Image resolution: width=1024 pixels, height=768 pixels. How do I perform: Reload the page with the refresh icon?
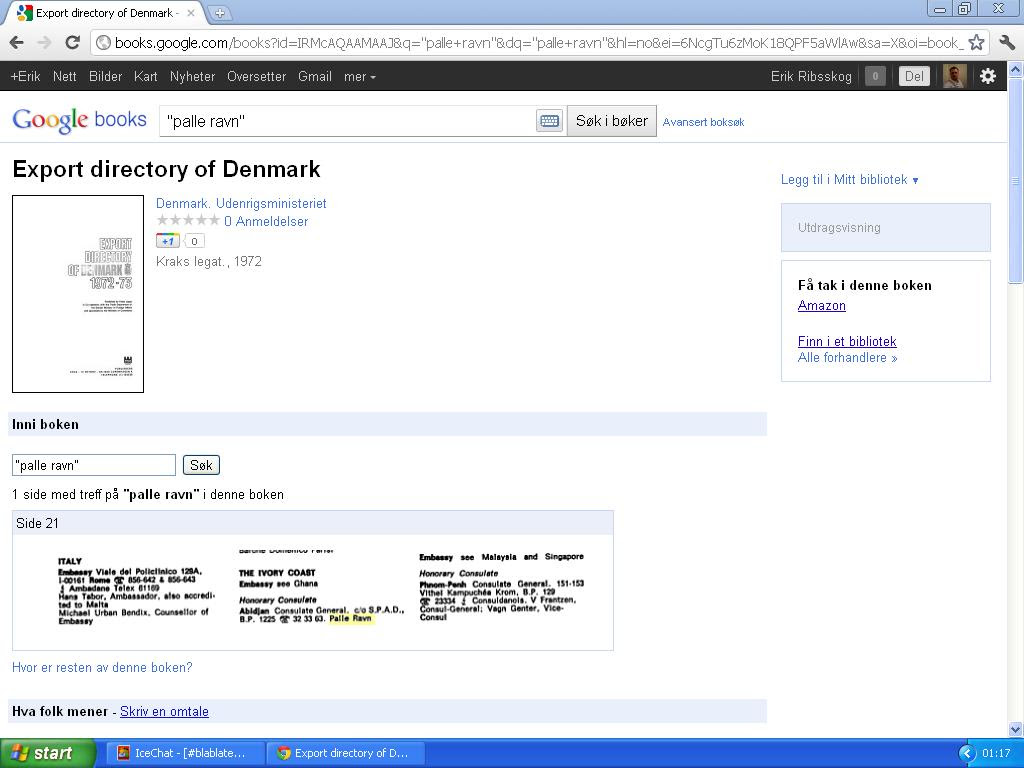pos(72,43)
